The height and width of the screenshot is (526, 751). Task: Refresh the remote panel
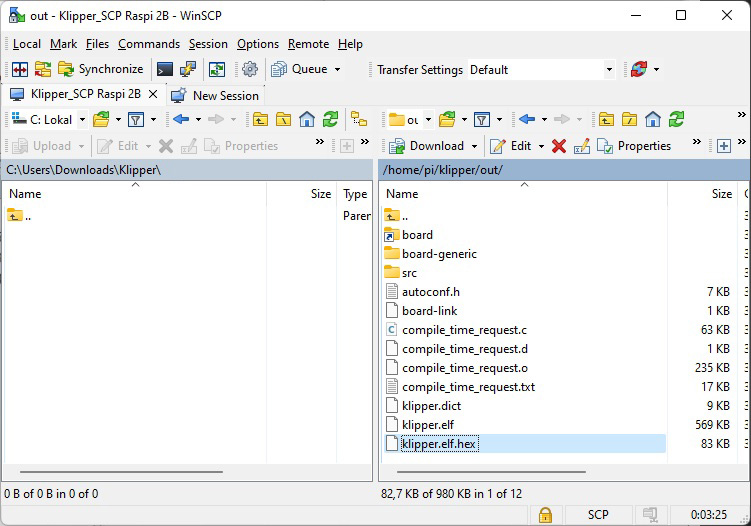676,119
